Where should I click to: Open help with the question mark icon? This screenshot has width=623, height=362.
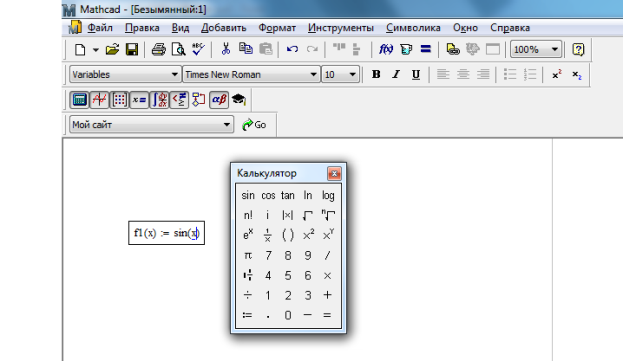[578, 50]
